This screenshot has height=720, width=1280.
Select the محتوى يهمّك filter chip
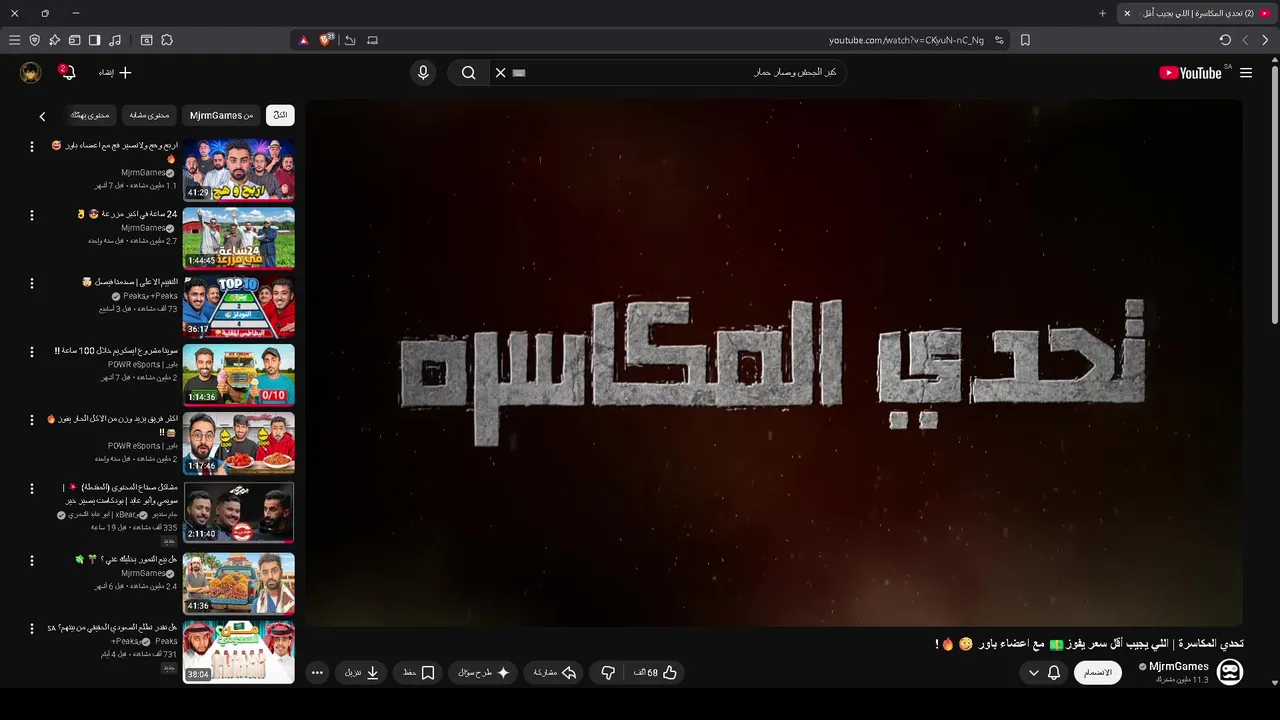91,116
